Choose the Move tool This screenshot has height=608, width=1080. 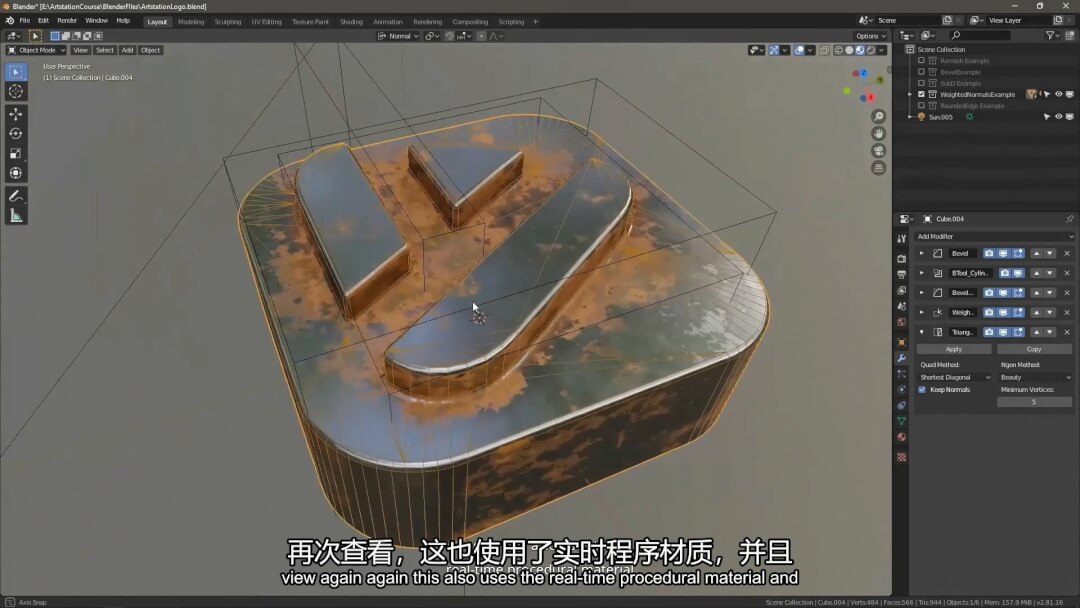tap(16, 114)
